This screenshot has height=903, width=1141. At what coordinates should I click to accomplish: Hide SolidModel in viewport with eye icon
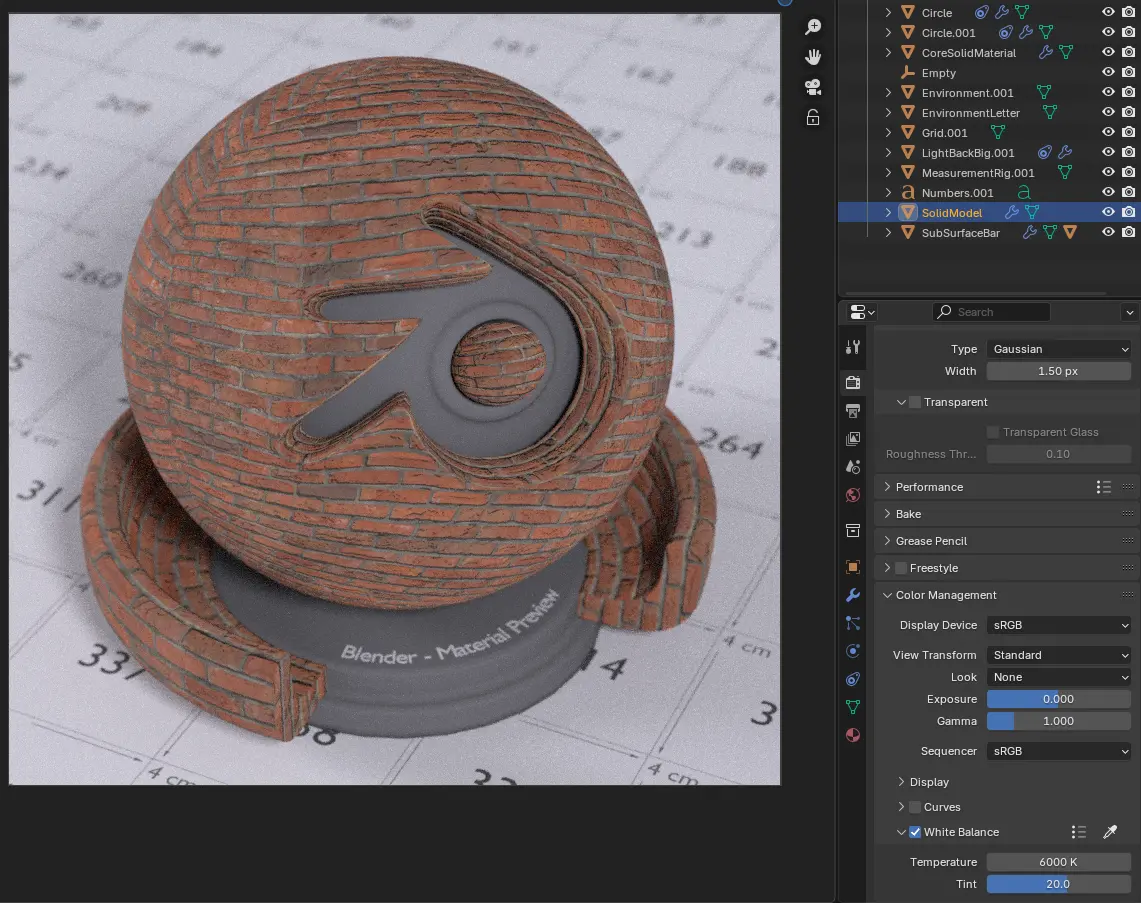(x=1108, y=212)
